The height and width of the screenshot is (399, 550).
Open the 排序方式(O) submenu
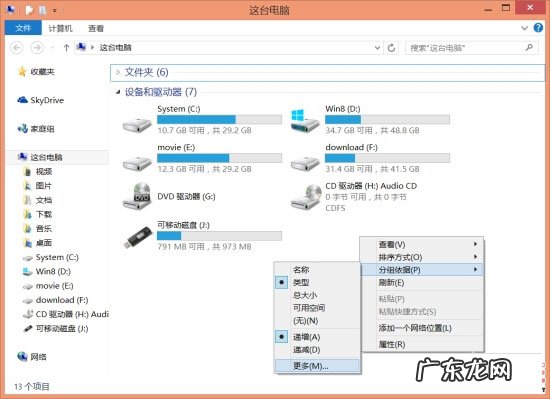422,257
